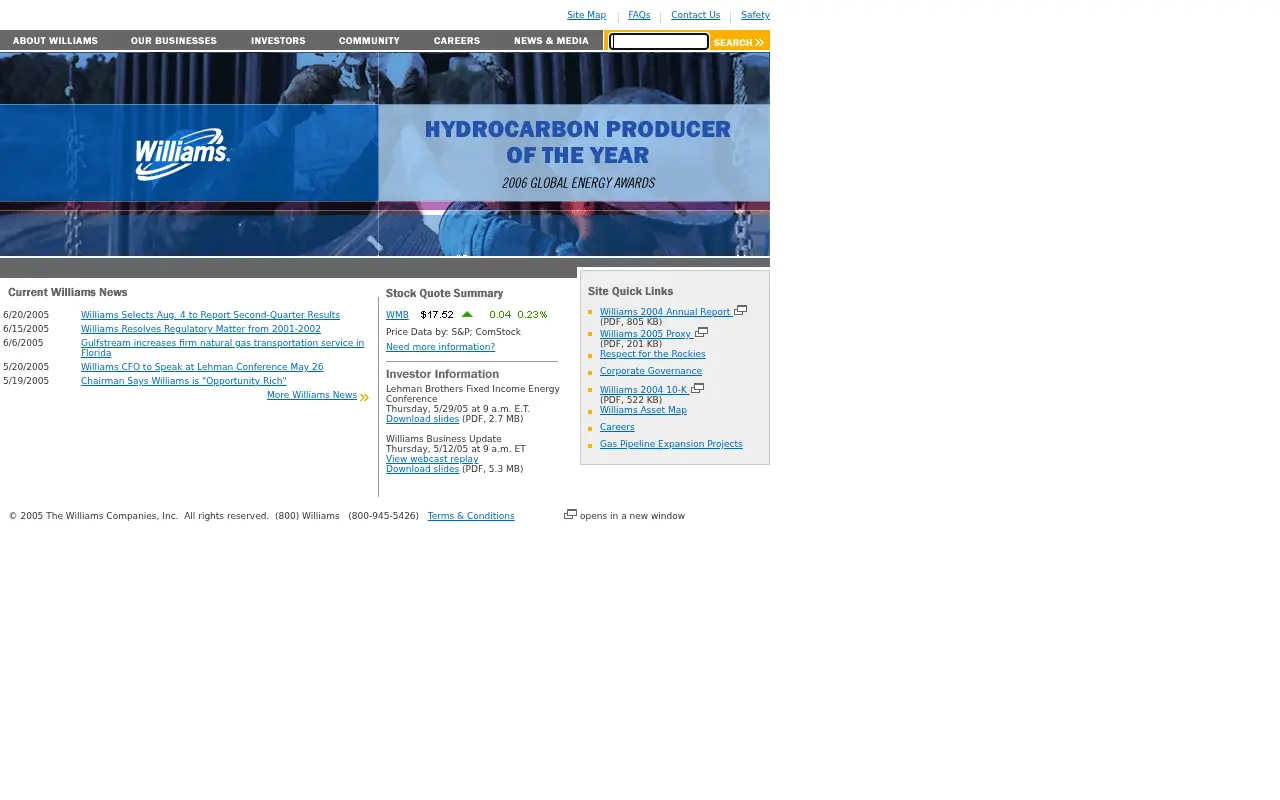
Task: Open Gulfstream natural gas transportation story
Action: [x=222, y=348]
